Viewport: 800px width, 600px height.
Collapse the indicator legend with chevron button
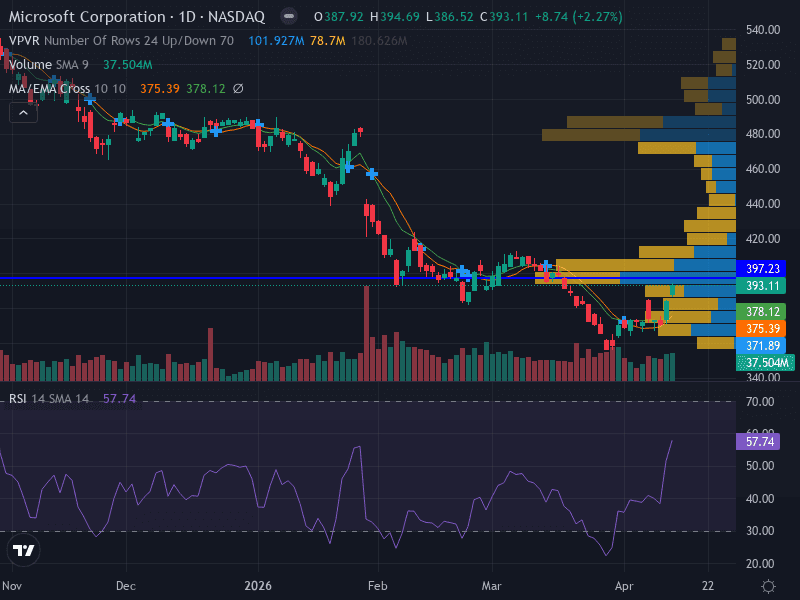pyautogui.click(x=23, y=113)
